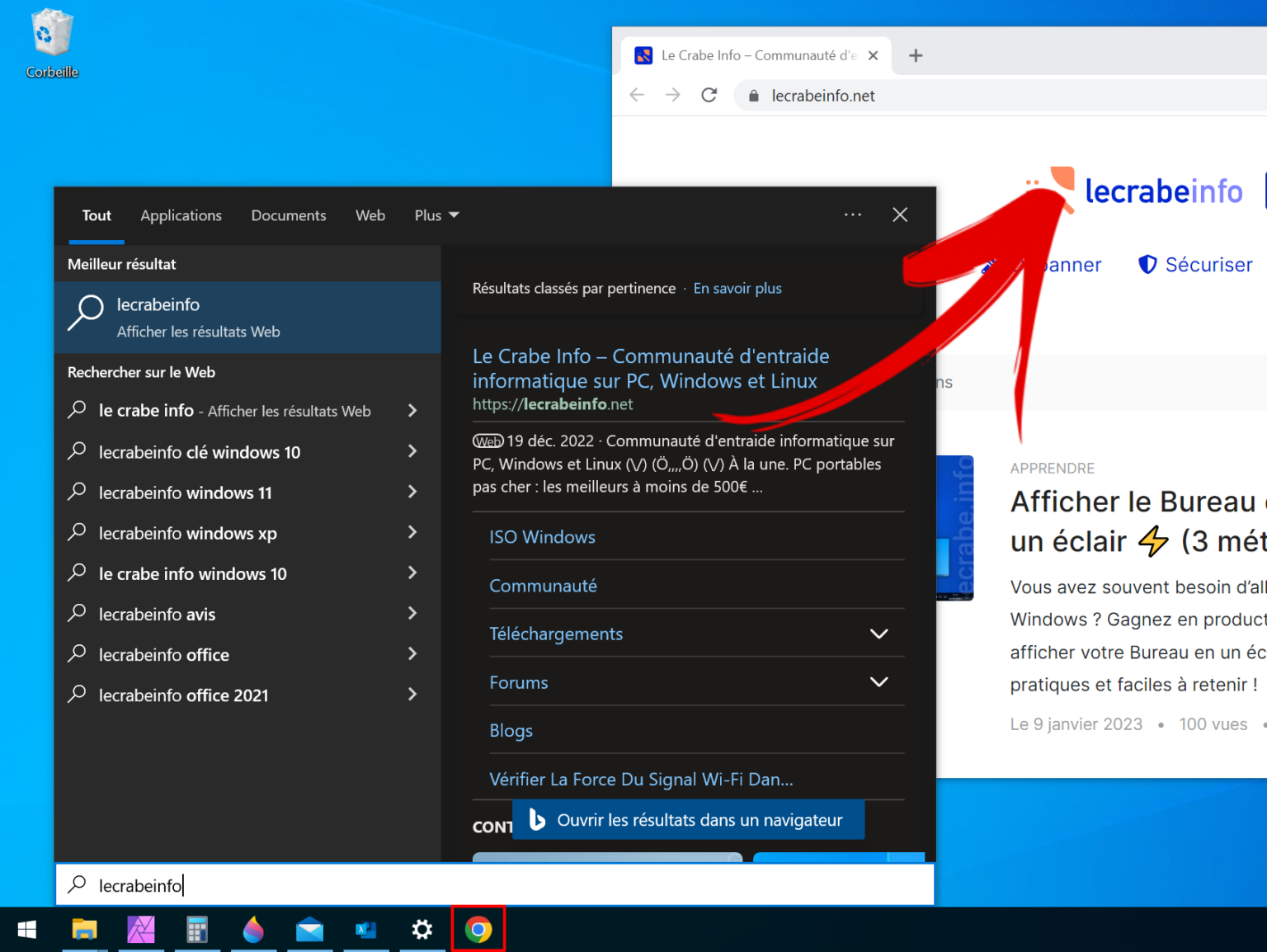Image resolution: width=1267 pixels, height=952 pixels.
Task: Open the Windows Start menu
Action: 26,929
